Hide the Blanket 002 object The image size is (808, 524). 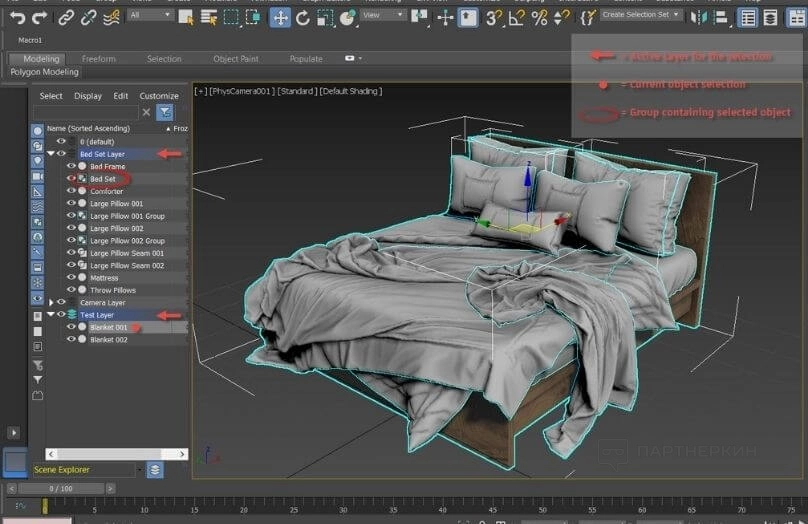tap(71, 340)
